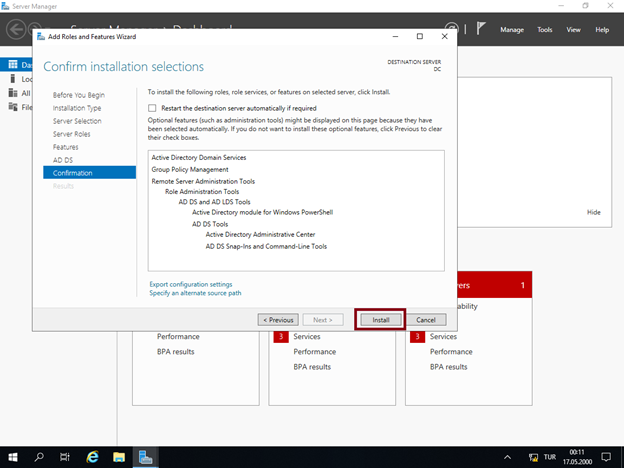The width and height of the screenshot is (624, 468).
Task: Click BPA results in left dashboard tile
Action: pos(176,352)
